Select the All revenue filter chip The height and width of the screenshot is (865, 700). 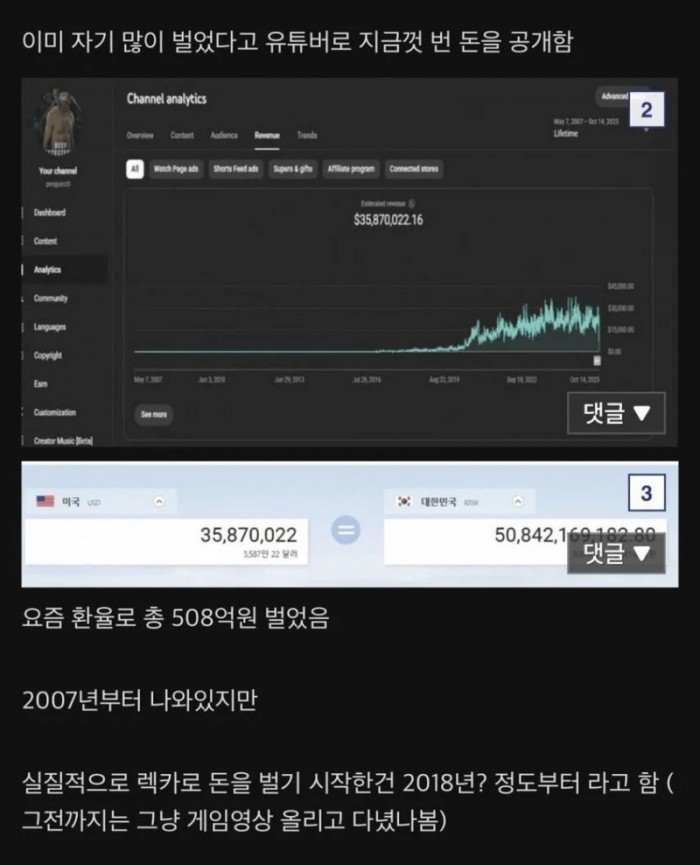pyautogui.click(x=135, y=169)
